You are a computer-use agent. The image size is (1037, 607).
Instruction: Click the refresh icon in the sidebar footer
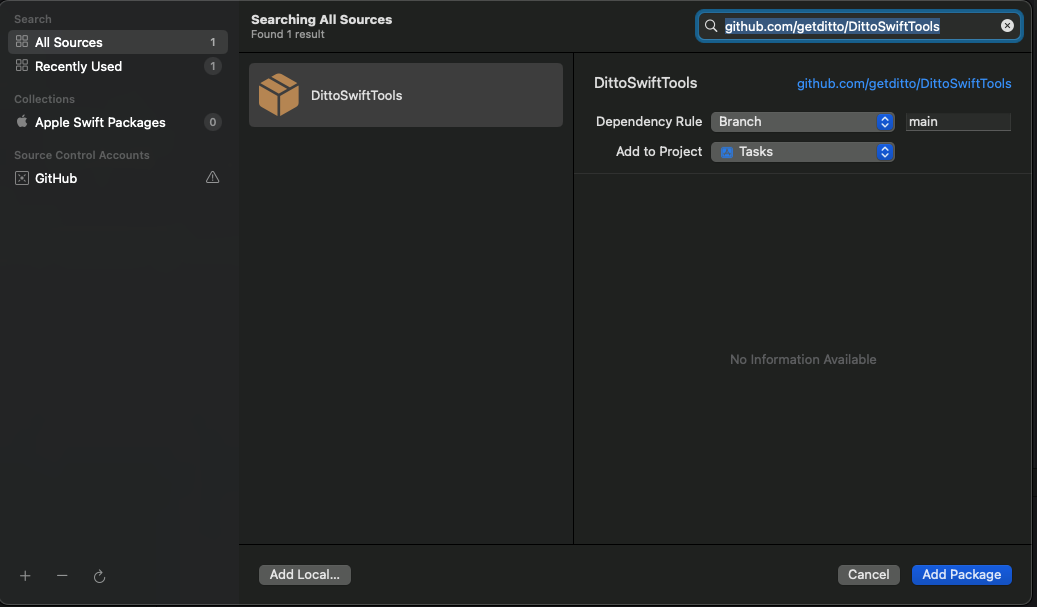coord(99,577)
